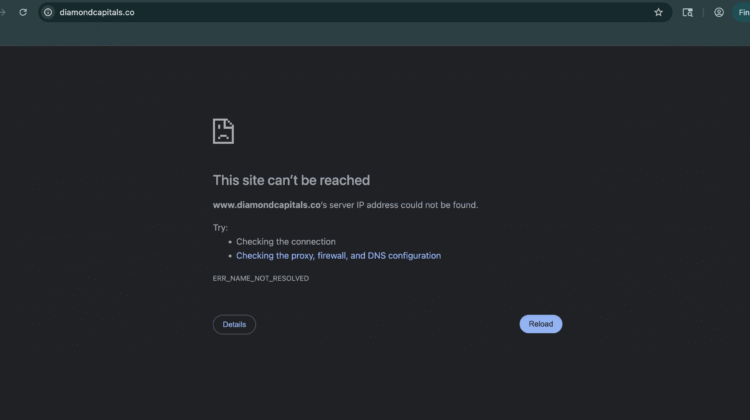The image size is (750, 420).
Task: Click the browser reload icon in toolbar
Action: [23, 12]
